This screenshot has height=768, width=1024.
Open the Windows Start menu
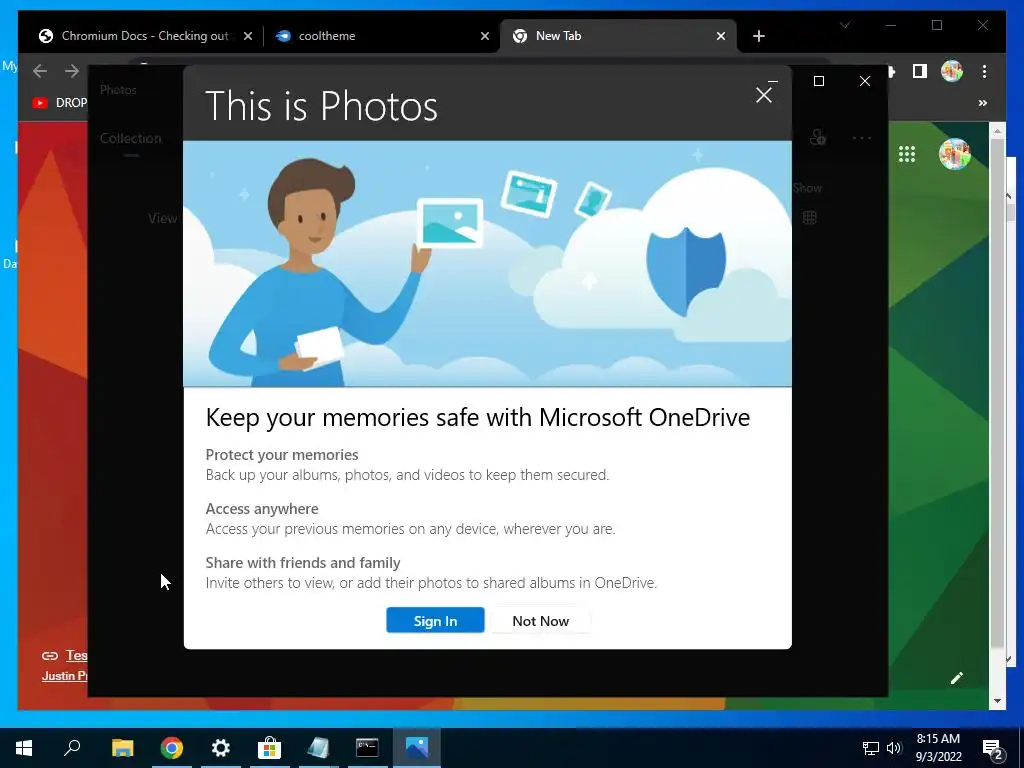[24, 748]
